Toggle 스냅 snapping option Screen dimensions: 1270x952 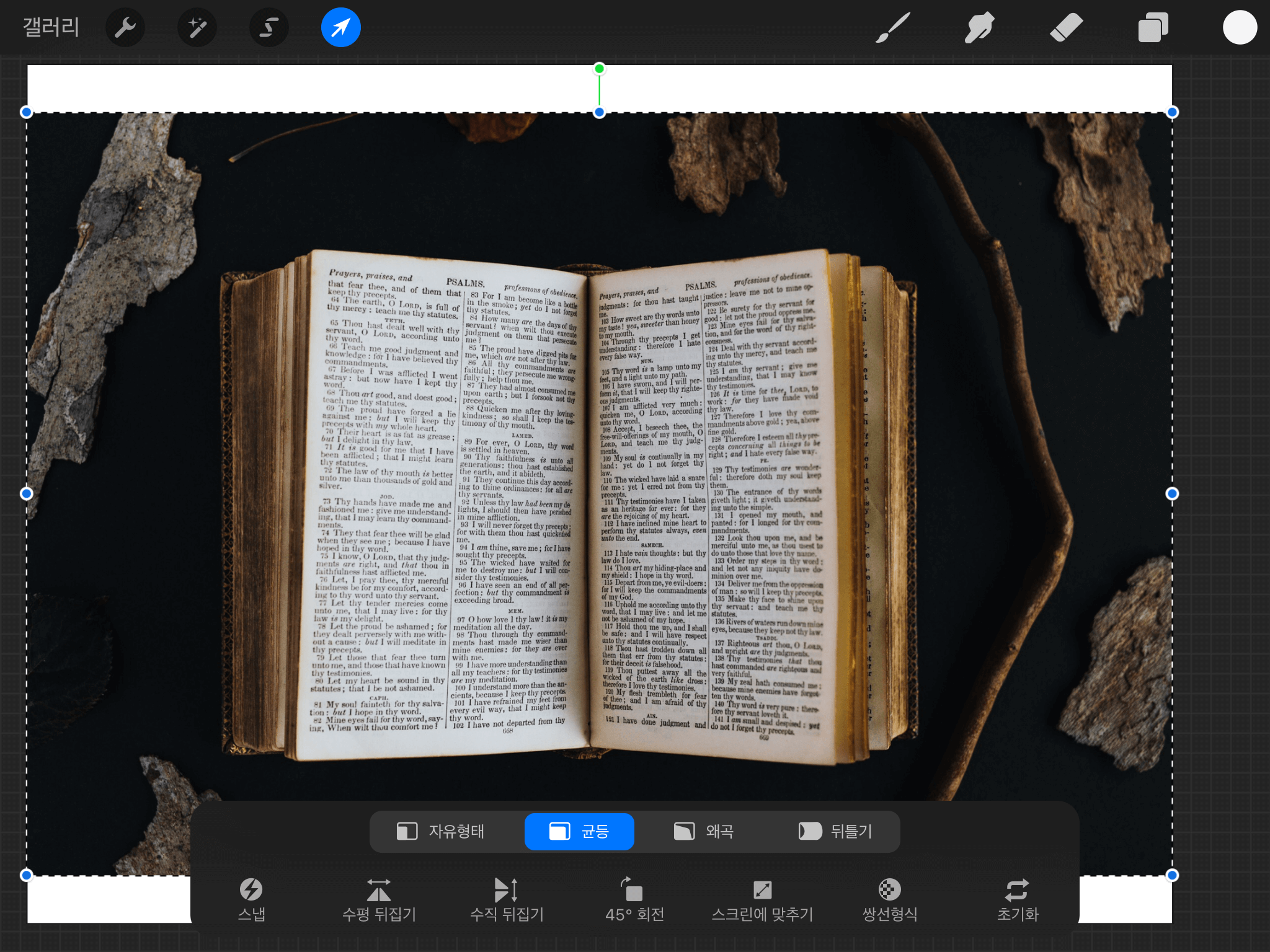click(251, 899)
